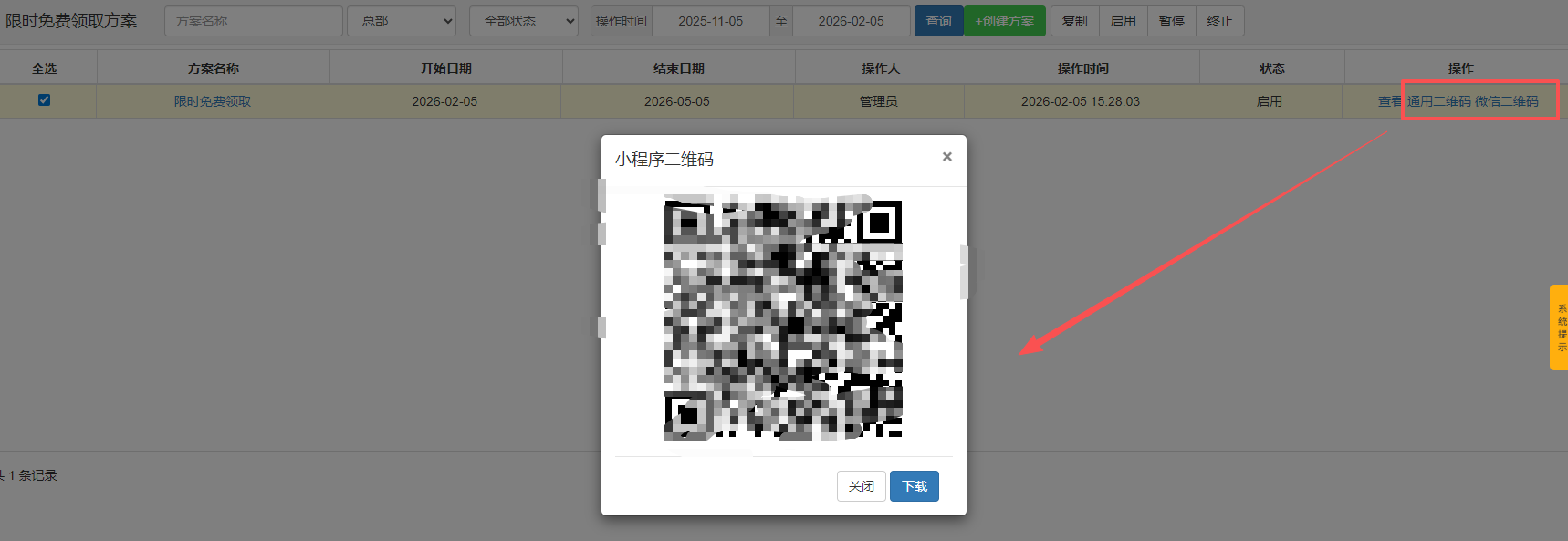Click the 状态 column header

click(1272, 68)
